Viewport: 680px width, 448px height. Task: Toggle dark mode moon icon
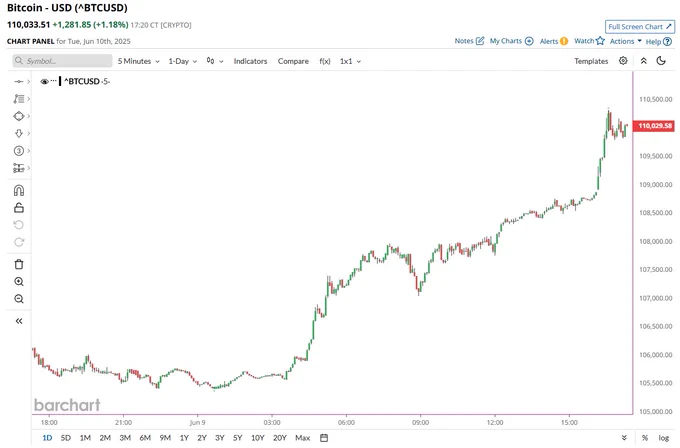click(661, 61)
